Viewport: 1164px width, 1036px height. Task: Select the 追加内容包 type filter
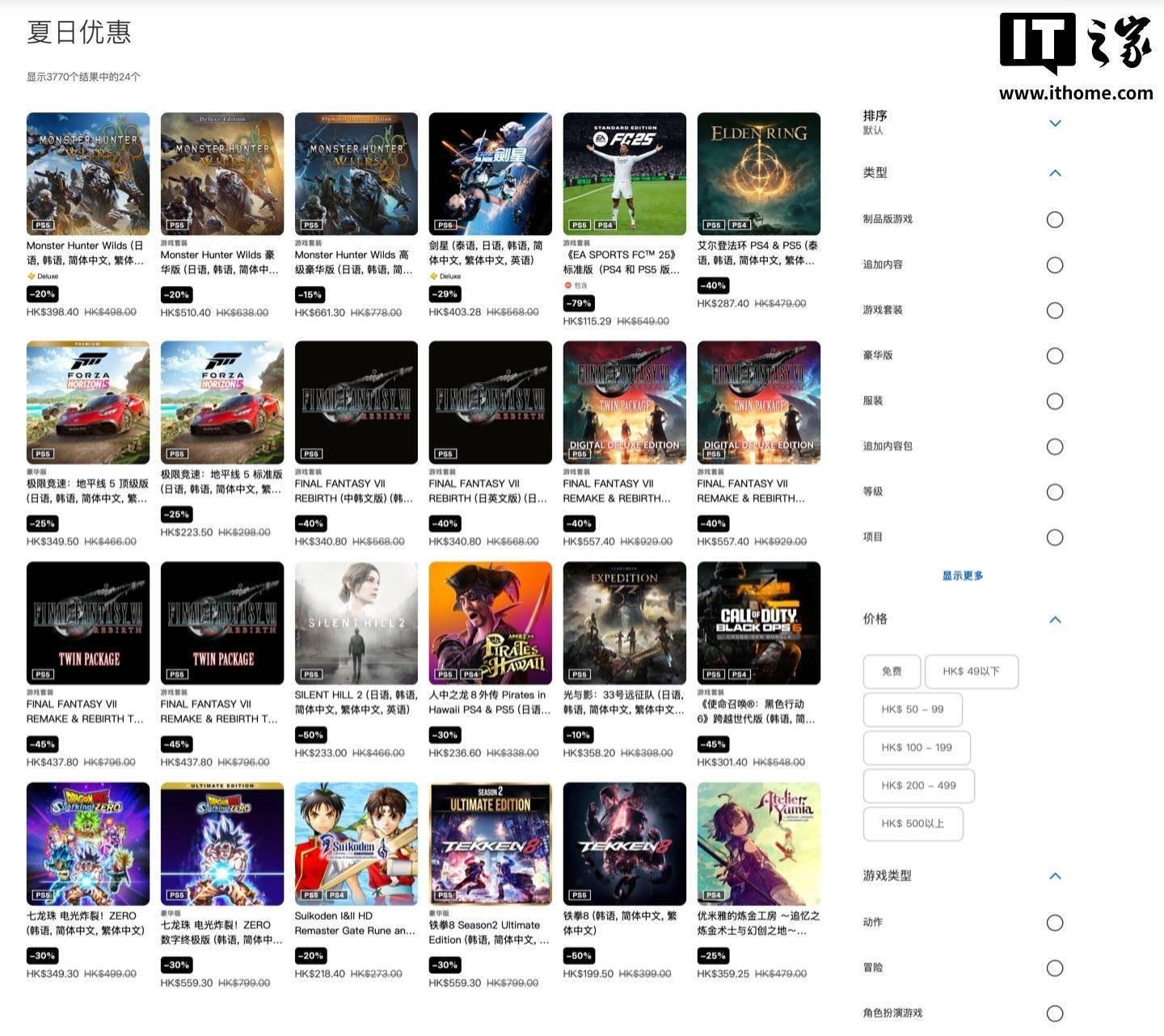pos(1055,447)
